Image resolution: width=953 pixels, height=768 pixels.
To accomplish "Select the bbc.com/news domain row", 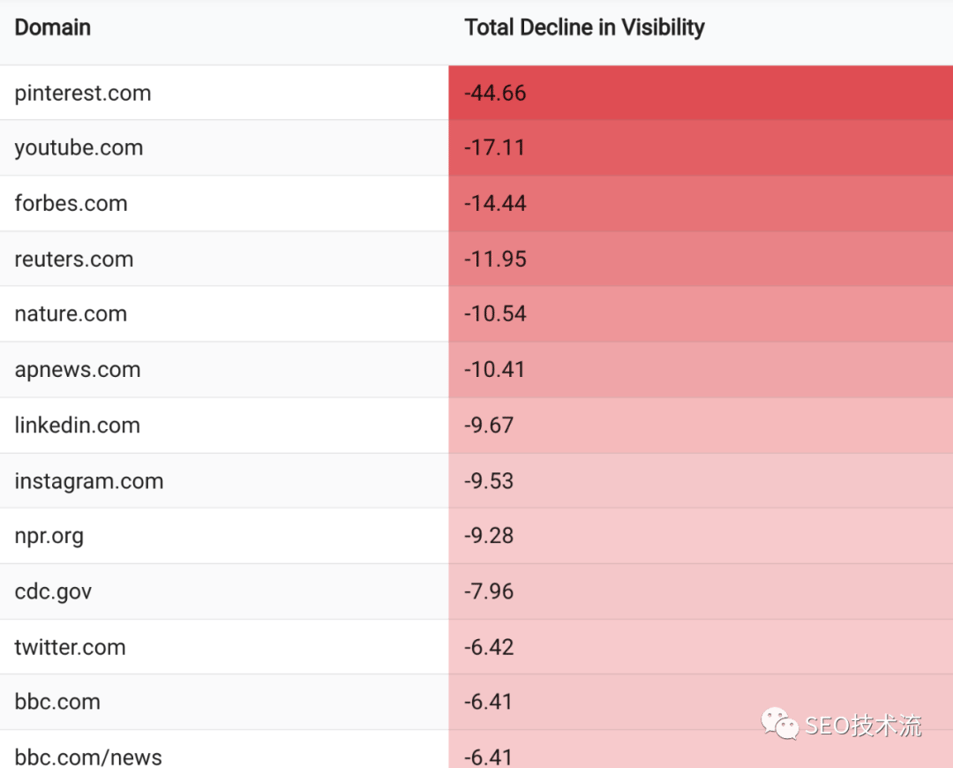I will click(x=88, y=757).
